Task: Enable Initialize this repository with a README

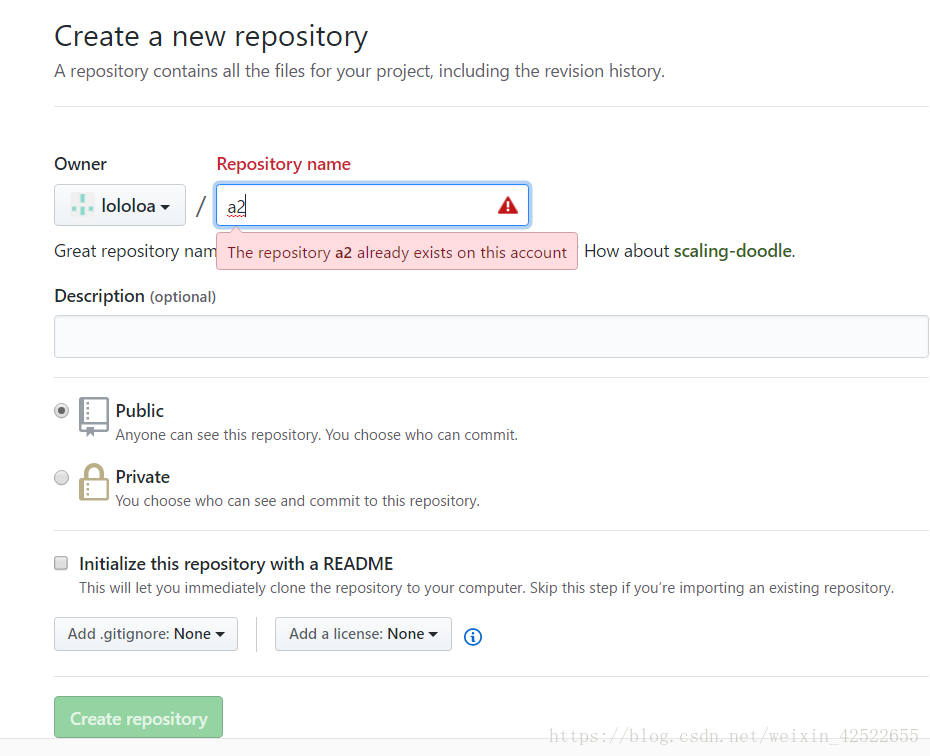Action: tap(61, 563)
